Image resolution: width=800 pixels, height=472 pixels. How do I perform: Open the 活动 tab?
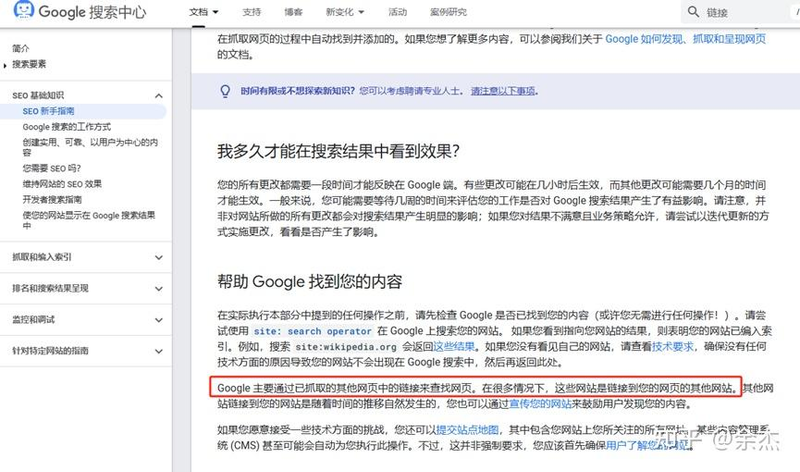pos(397,12)
